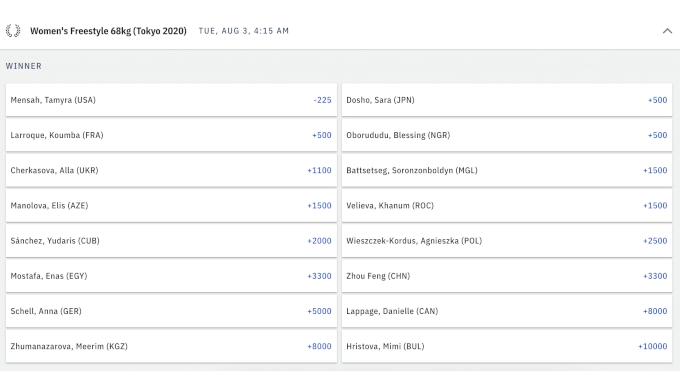The image size is (680, 382).
Task: Select Mostafa, Enas (EGY) +3300
Action: point(171,276)
